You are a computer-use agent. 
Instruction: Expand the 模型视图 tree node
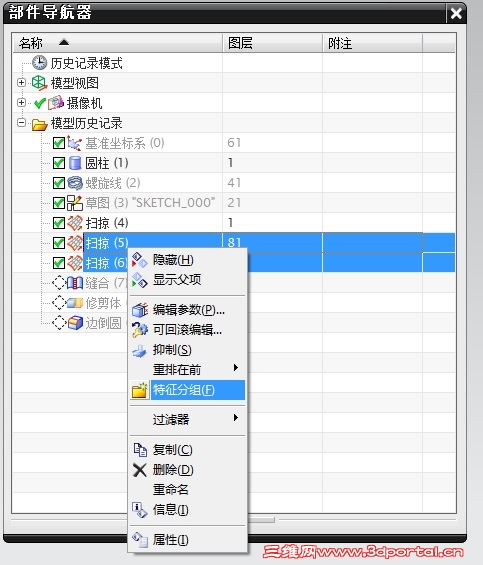pyautogui.click(x=22, y=83)
